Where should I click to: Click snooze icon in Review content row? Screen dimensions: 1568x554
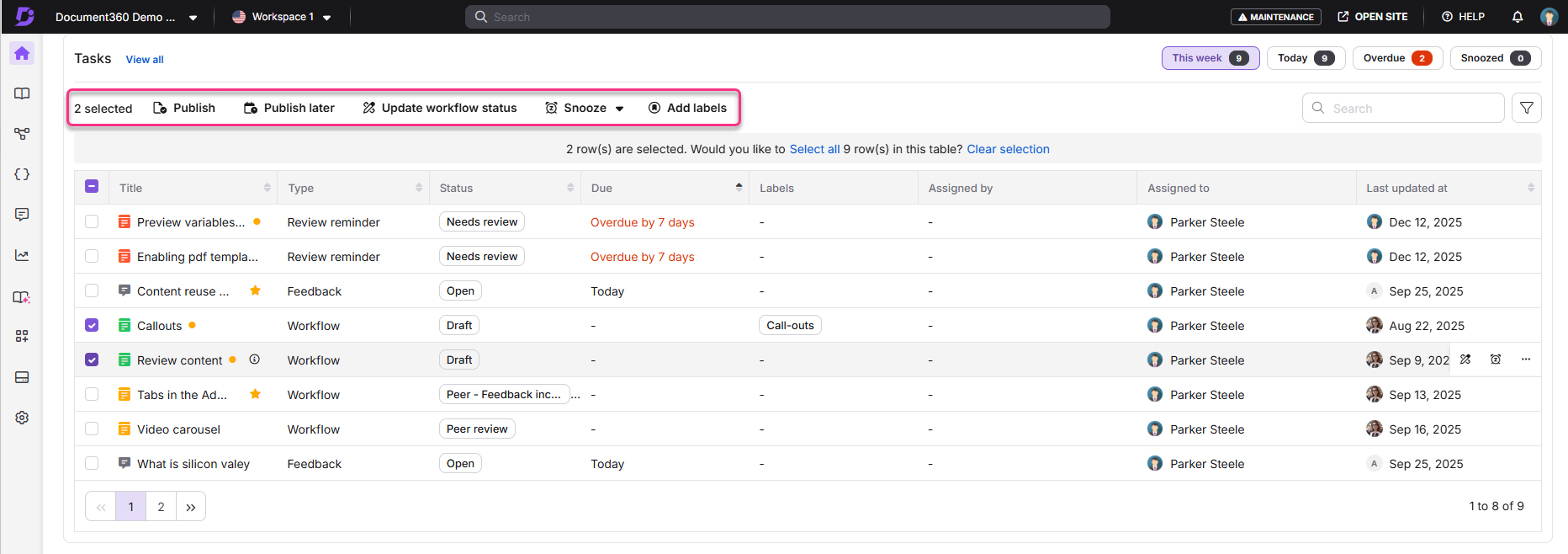[1496, 360]
